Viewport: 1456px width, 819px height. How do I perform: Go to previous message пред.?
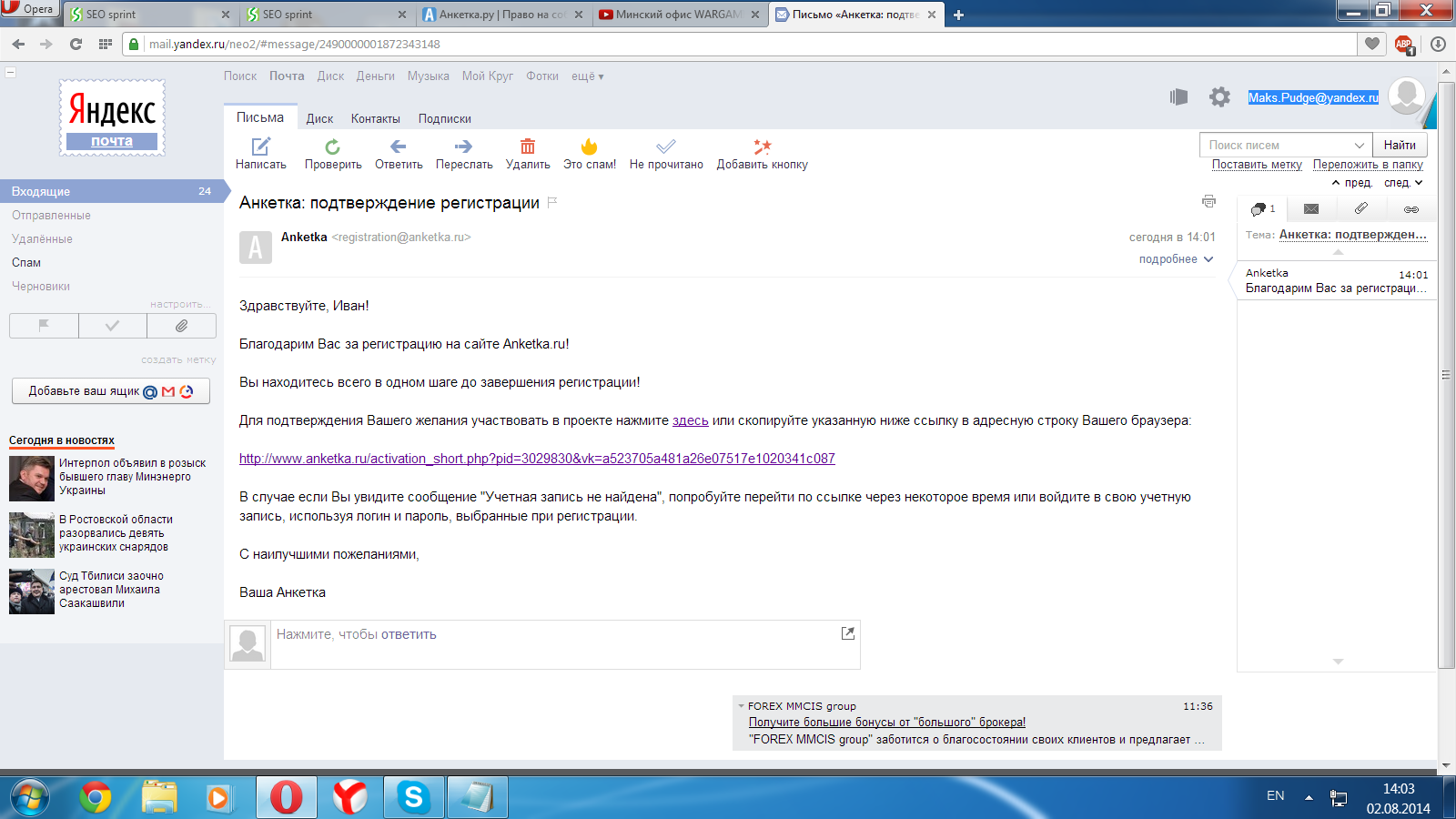1352,183
